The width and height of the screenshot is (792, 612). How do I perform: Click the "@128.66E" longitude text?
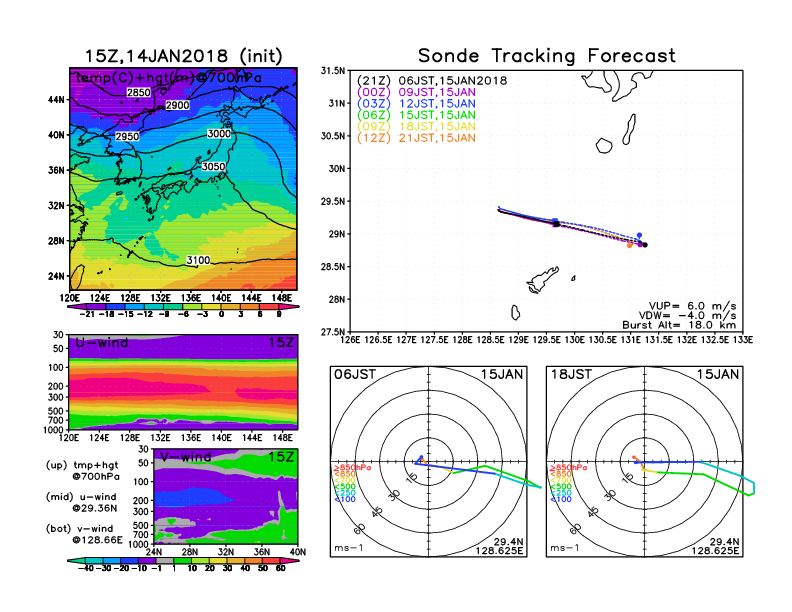97,540
